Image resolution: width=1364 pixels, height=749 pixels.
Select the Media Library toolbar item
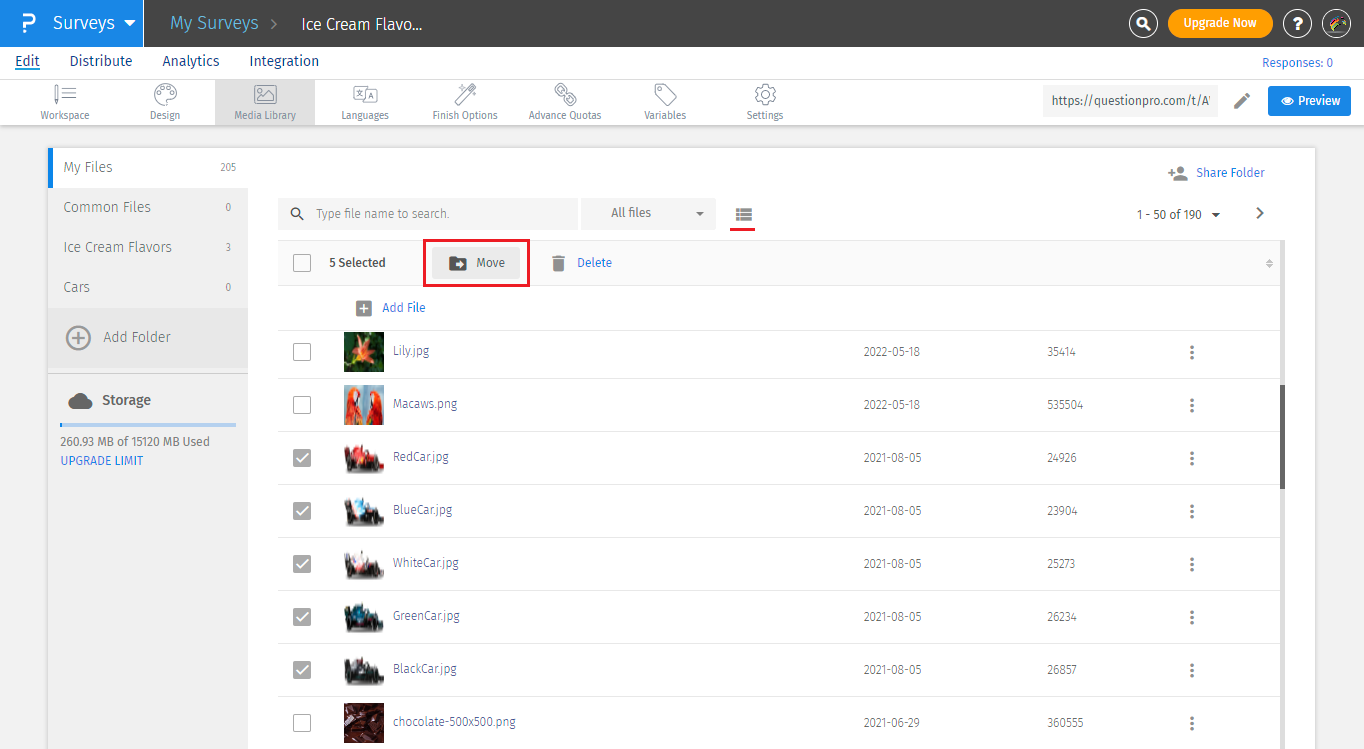265,102
